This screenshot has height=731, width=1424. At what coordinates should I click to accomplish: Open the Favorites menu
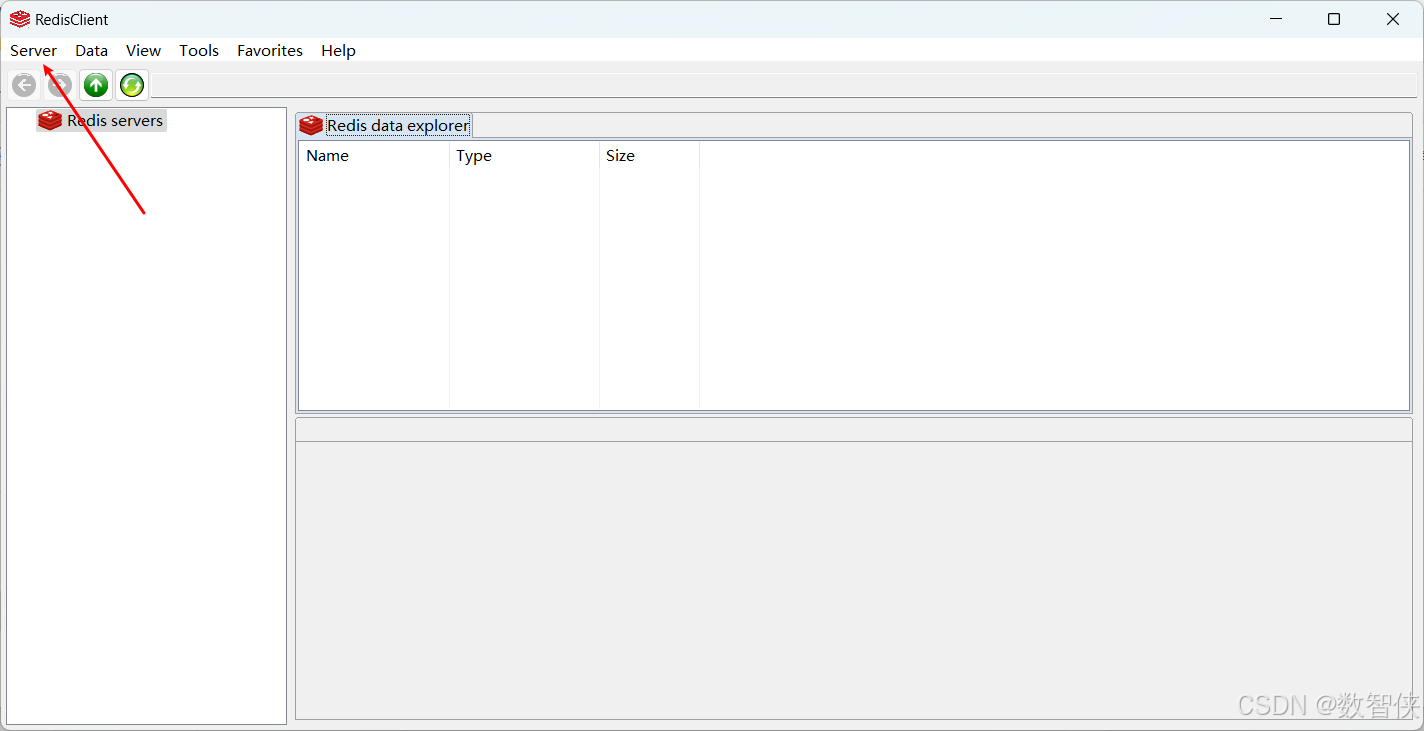coord(269,50)
